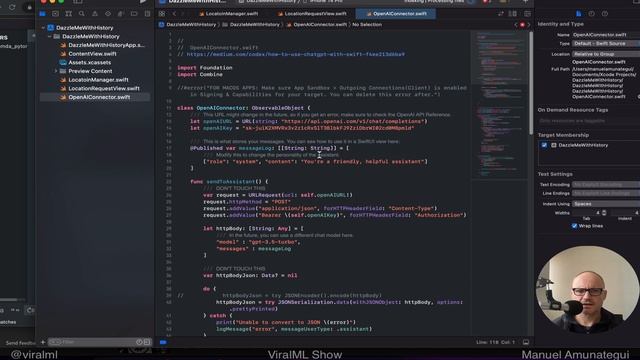
Task: Open the Location dropdown Relative to Group
Action: [606, 54]
